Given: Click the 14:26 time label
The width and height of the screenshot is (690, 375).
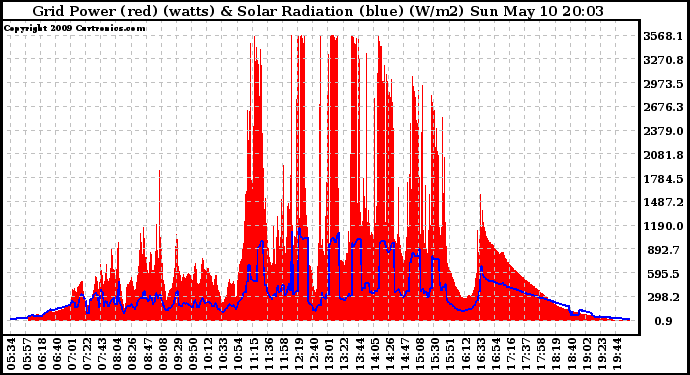Looking at the screenshot, I should [x=389, y=353].
